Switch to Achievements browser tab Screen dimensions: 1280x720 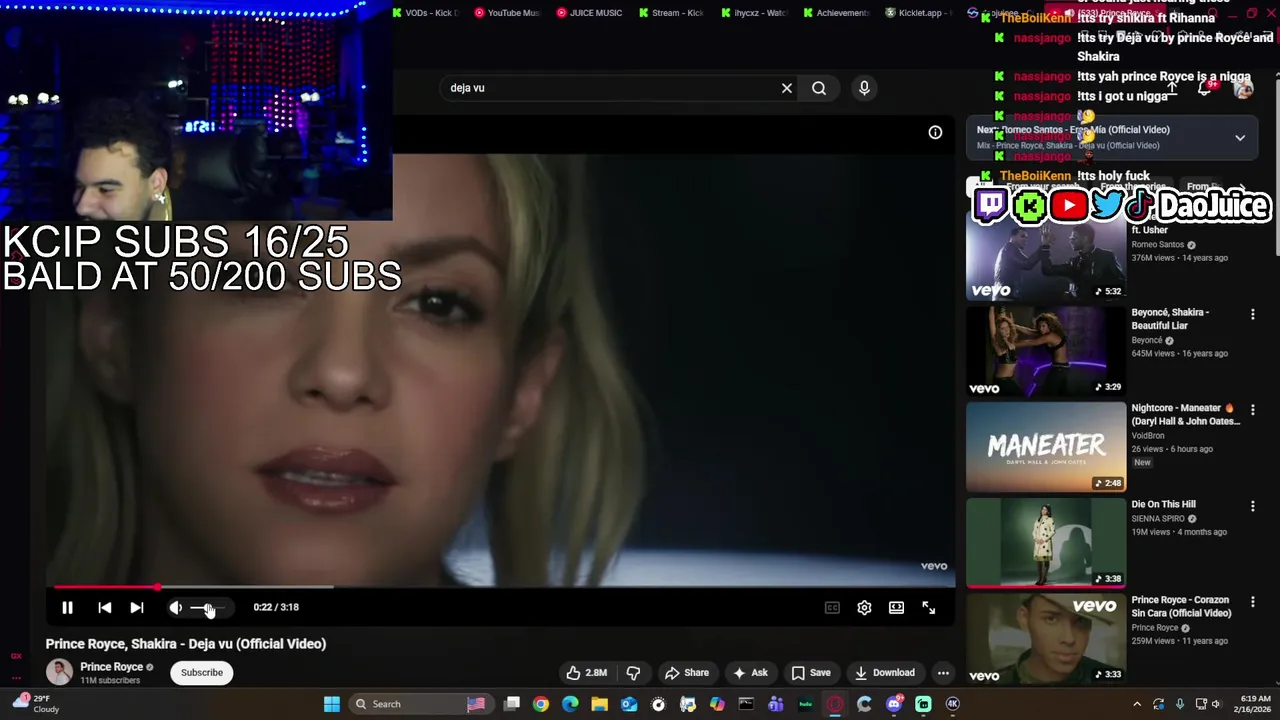836,13
